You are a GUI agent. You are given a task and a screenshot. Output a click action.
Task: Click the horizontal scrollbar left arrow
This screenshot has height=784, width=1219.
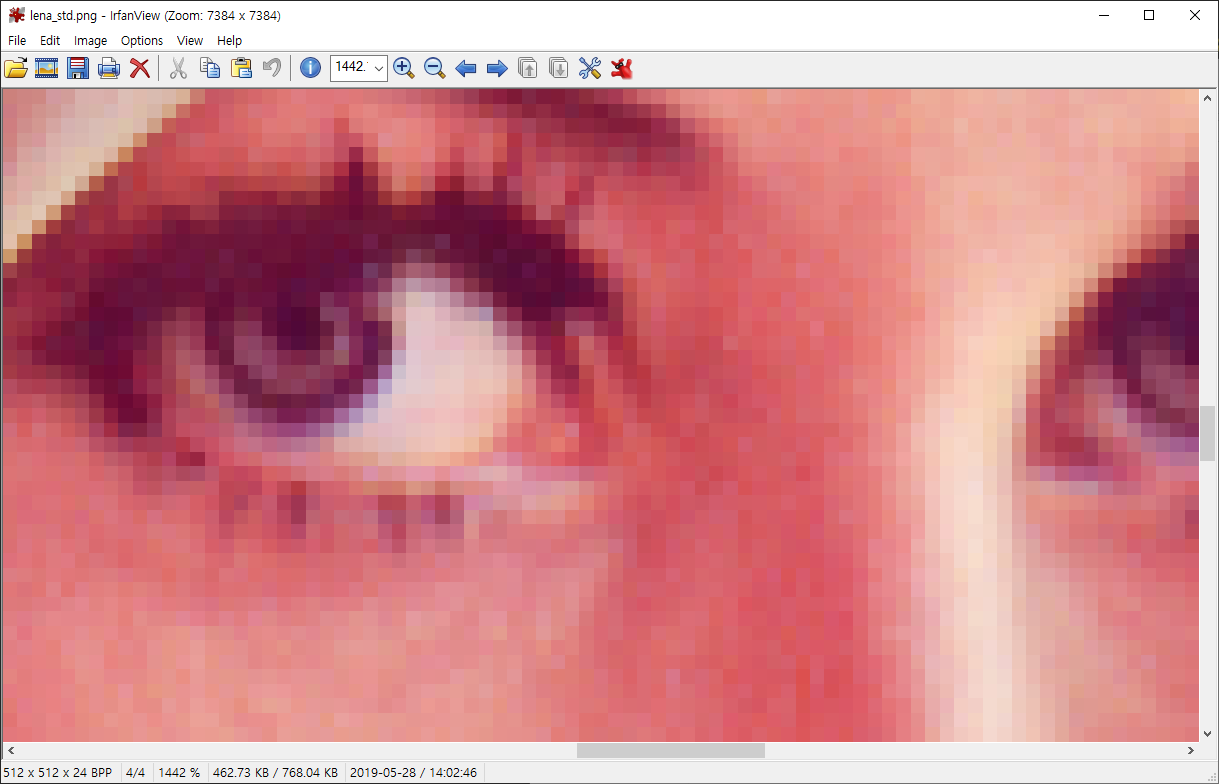(11, 750)
